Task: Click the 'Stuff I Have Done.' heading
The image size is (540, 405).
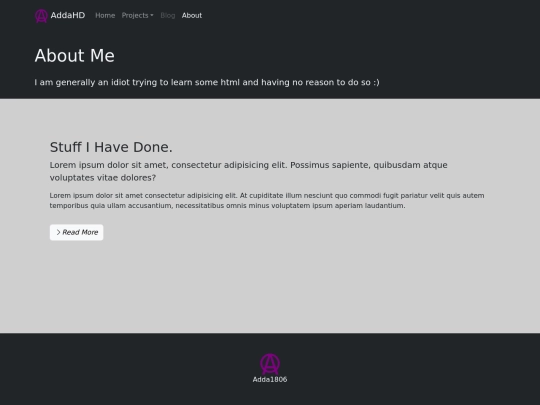Action: pyautogui.click(x=111, y=147)
